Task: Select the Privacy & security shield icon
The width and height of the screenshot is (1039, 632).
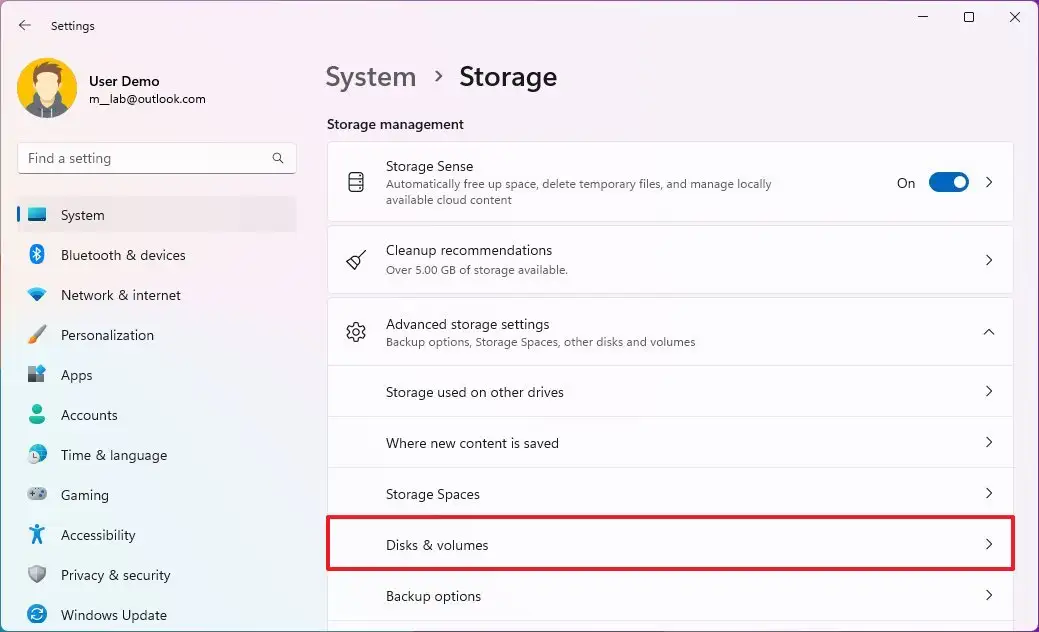Action: point(36,575)
